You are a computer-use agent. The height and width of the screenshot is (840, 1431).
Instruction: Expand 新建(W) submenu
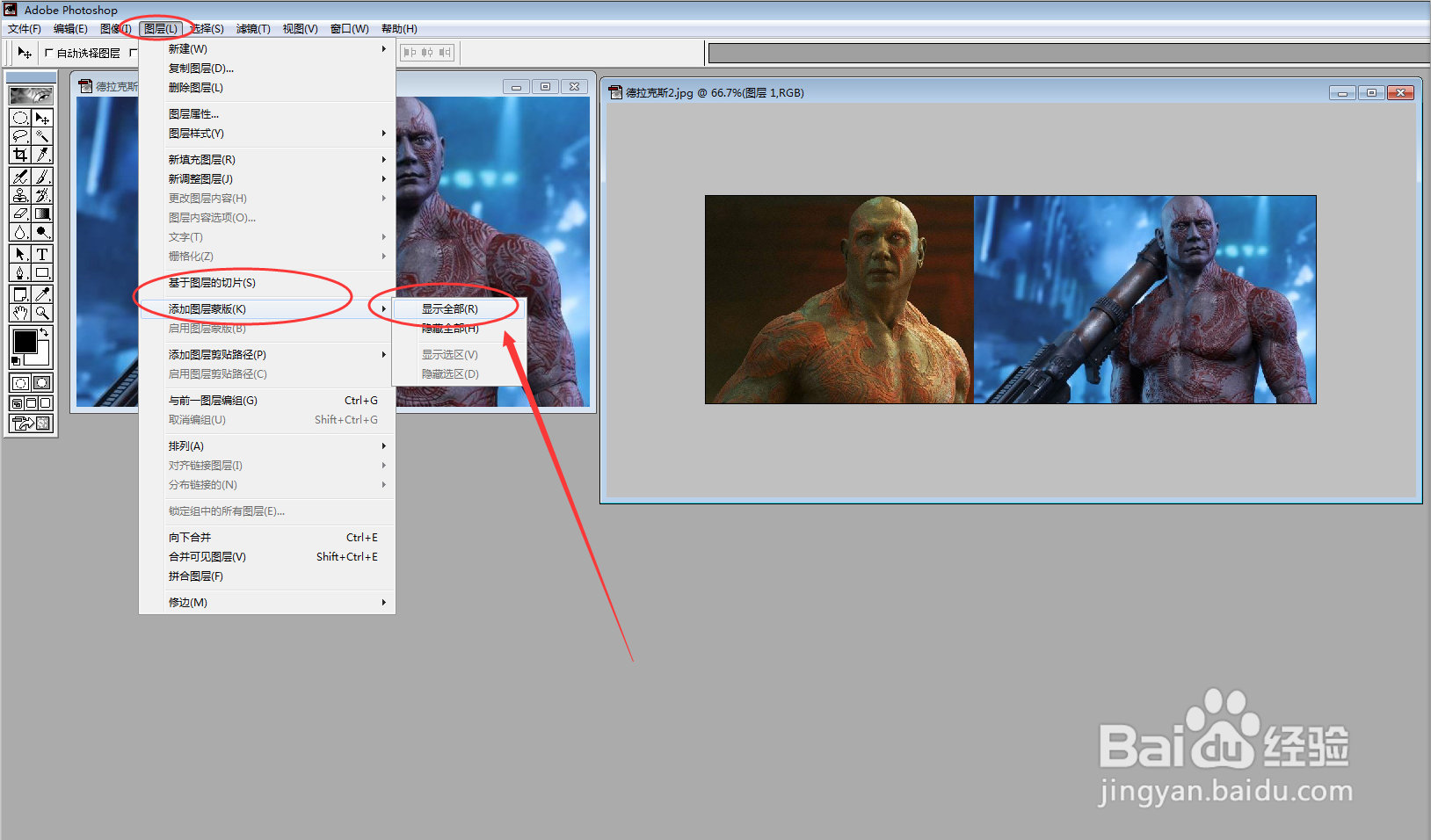click(x=267, y=49)
